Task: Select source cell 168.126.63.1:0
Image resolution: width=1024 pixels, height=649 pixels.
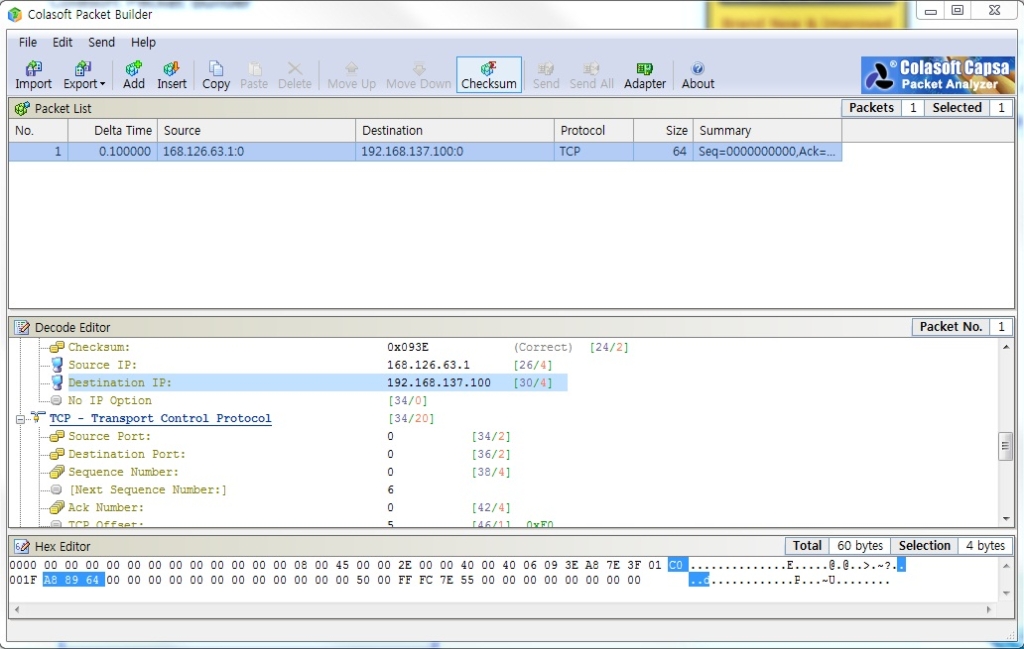Action: click(x=256, y=151)
